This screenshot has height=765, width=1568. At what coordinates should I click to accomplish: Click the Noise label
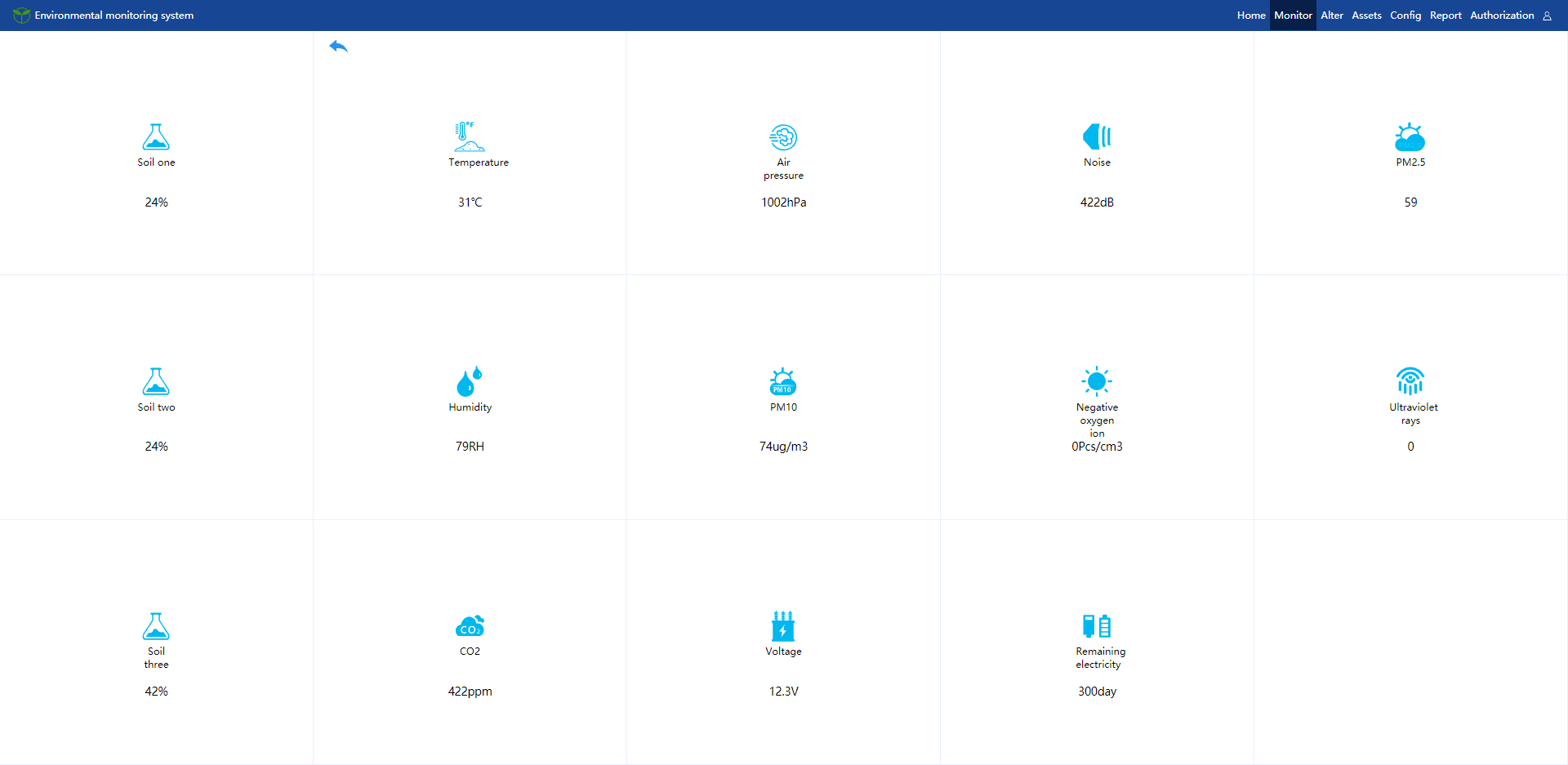pyautogui.click(x=1097, y=162)
